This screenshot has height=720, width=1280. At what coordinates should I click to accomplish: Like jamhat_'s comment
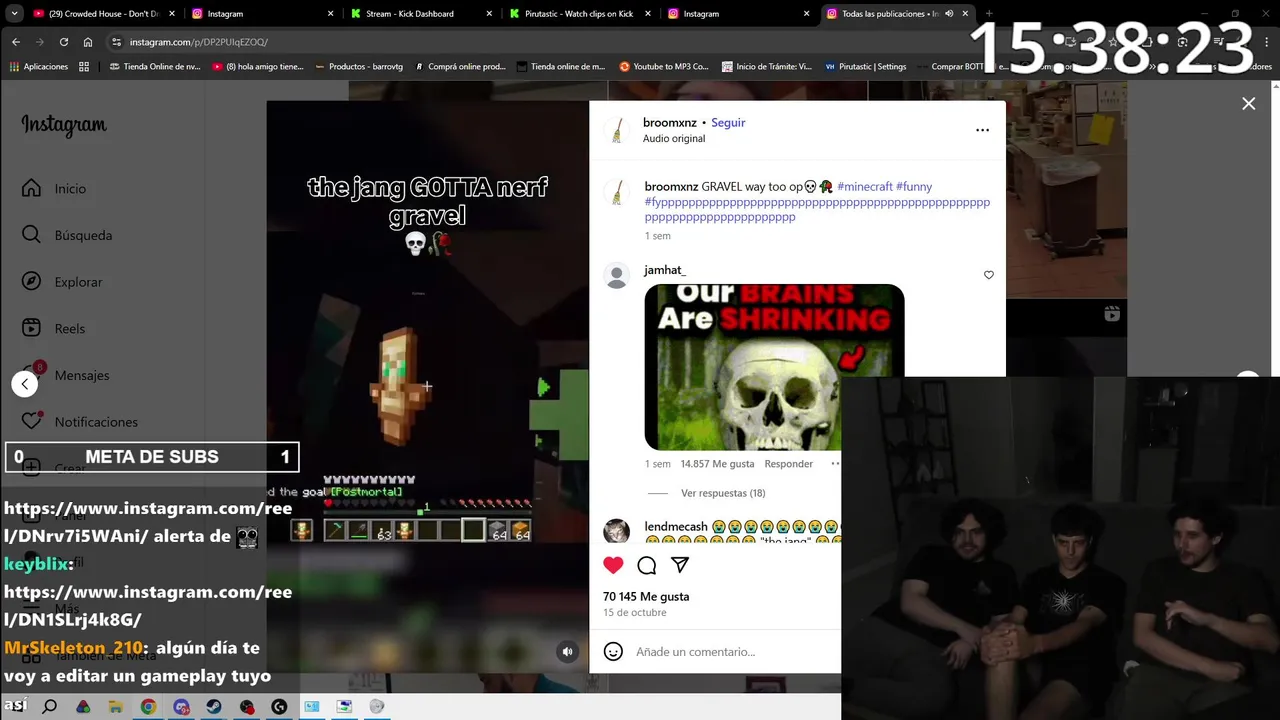coord(989,275)
